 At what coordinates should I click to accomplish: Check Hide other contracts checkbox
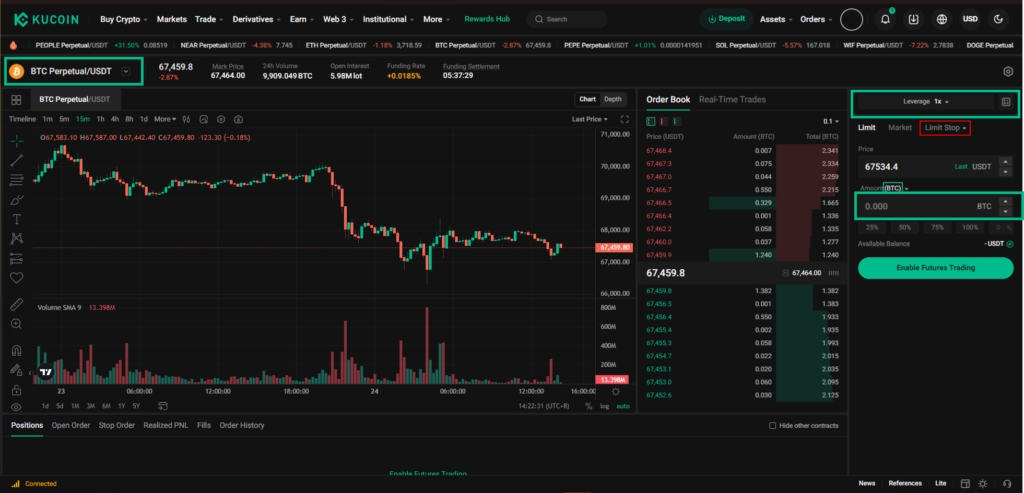pyautogui.click(x=773, y=426)
